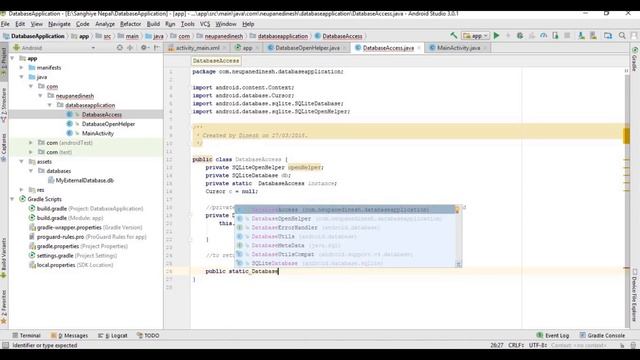Click CRLF line separator in status bar
The width and height of the screenshot is (640, 360).
tap(516, 345)
